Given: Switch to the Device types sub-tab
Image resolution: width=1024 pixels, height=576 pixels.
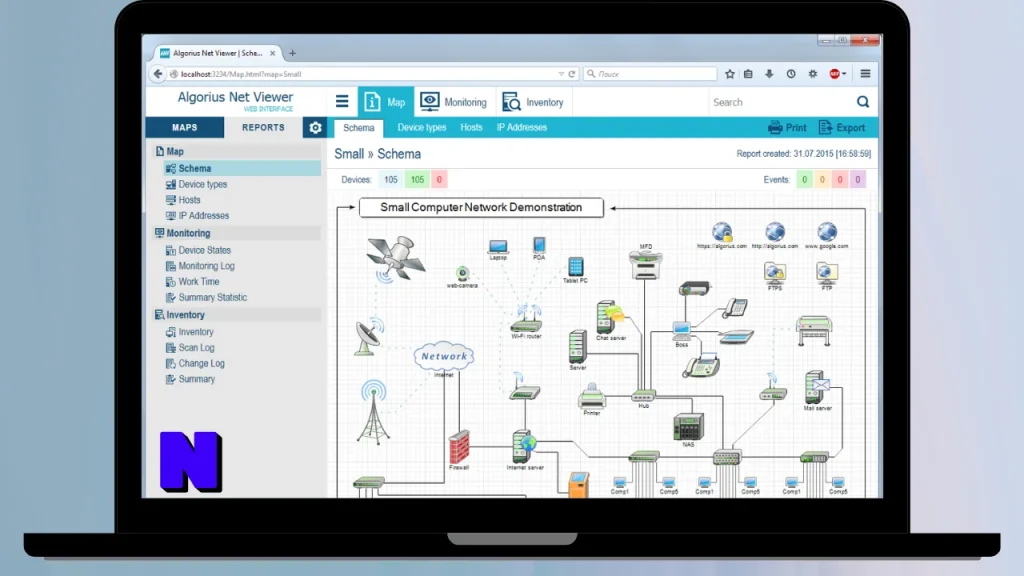Looking at the screenshot, I should (422, 127).
